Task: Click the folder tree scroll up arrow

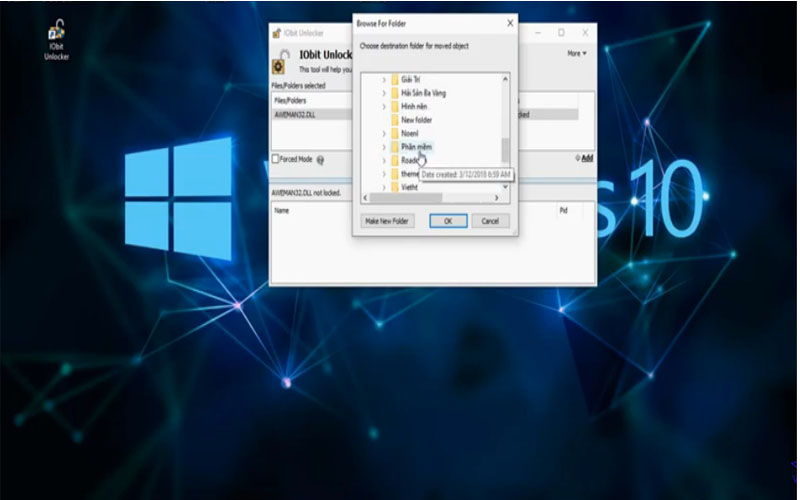Action: (x=505, y=79)
